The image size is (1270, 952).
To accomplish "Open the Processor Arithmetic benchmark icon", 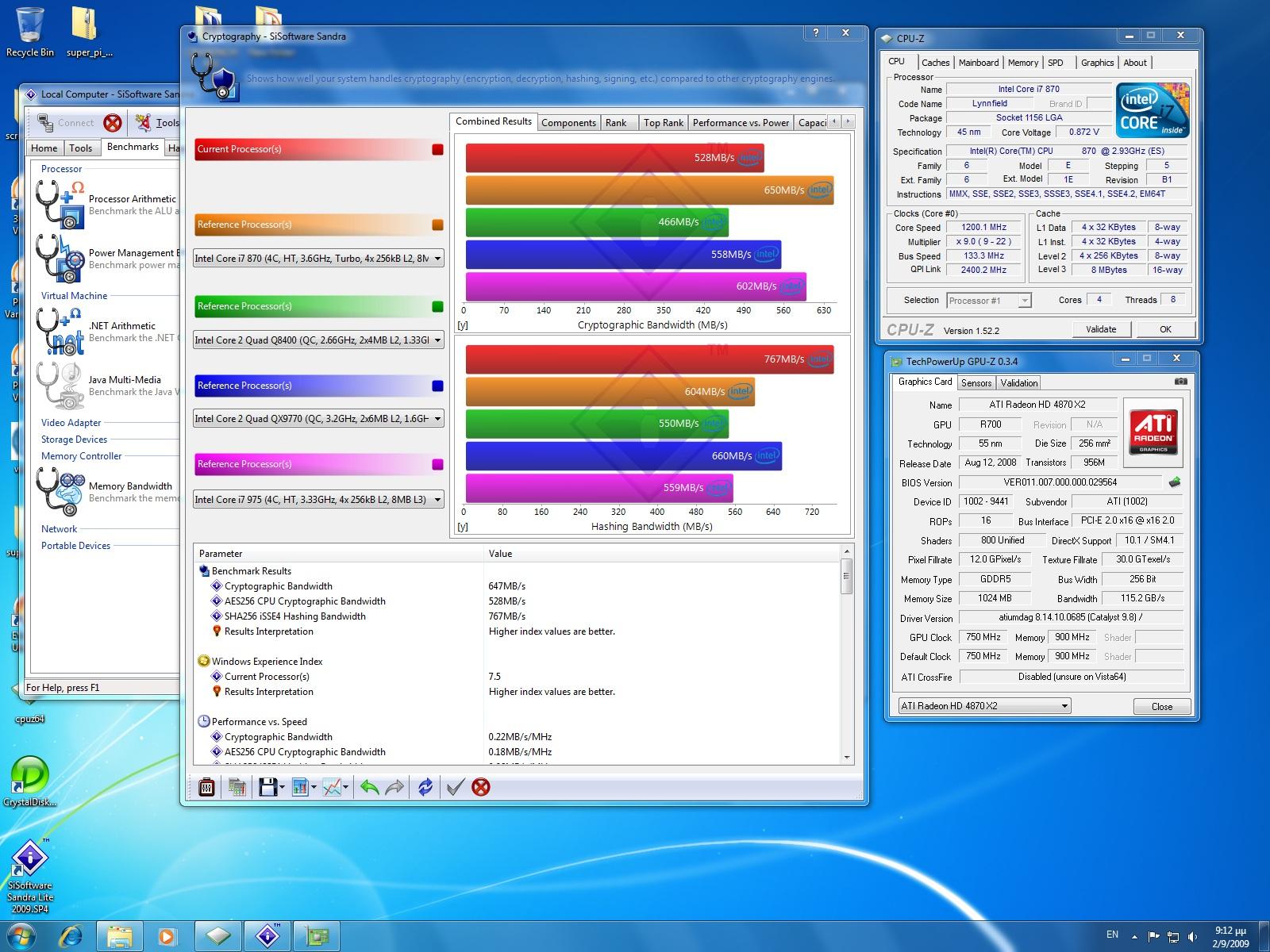I will point(60,204).
